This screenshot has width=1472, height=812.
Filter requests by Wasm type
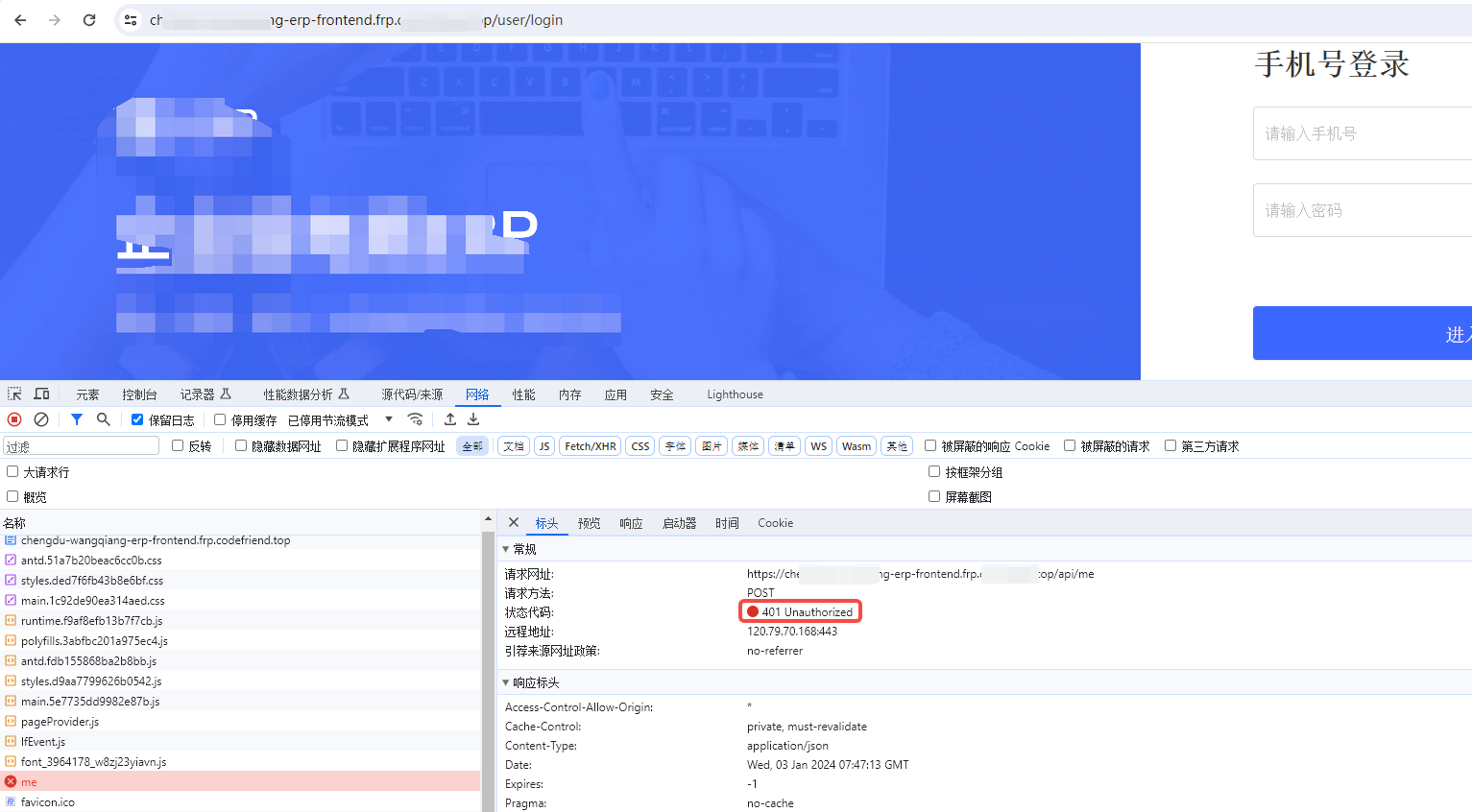[x=857, y=446]
